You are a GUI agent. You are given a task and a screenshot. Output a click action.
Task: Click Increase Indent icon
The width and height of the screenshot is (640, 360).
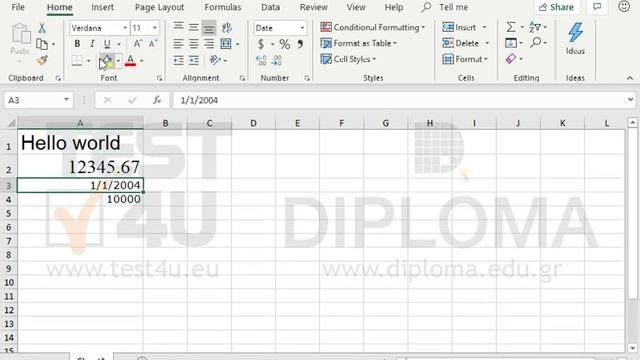coord(194,60)
